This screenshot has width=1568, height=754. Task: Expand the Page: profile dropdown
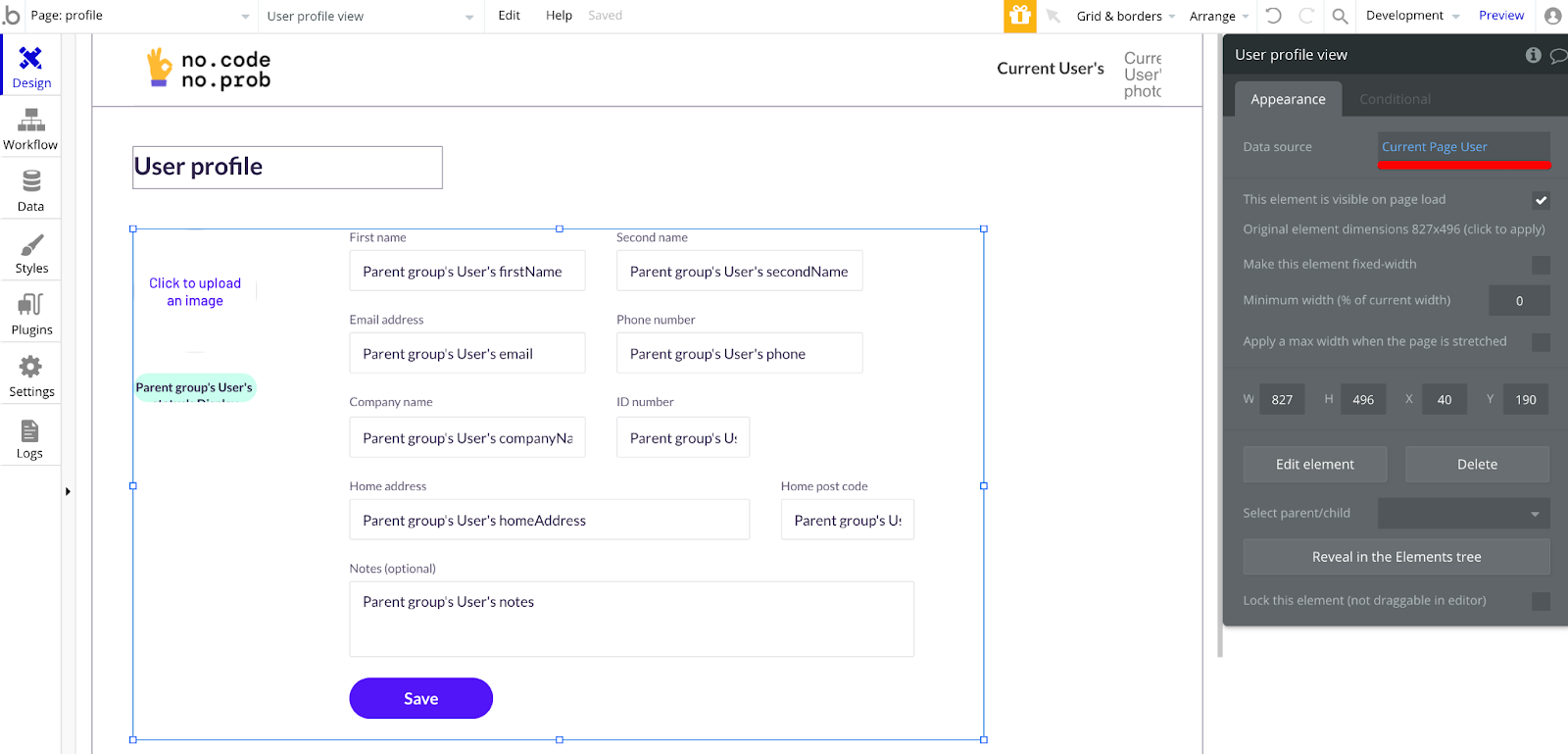(139, 16)
